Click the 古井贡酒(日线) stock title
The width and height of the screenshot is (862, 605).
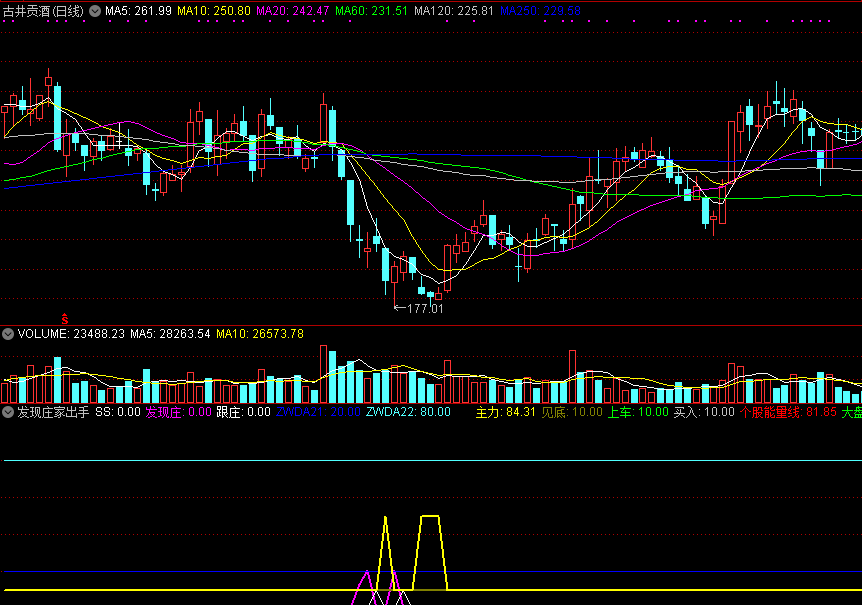[43, 11]
